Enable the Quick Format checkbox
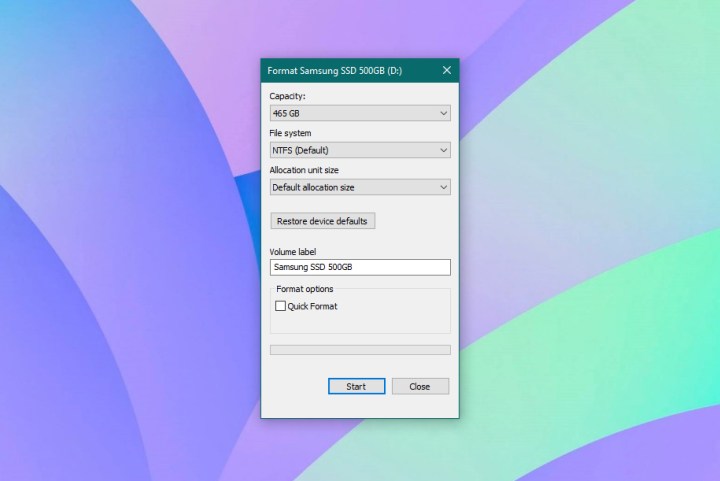The width and height of the screenshot is (720, 481). (280, 306)
